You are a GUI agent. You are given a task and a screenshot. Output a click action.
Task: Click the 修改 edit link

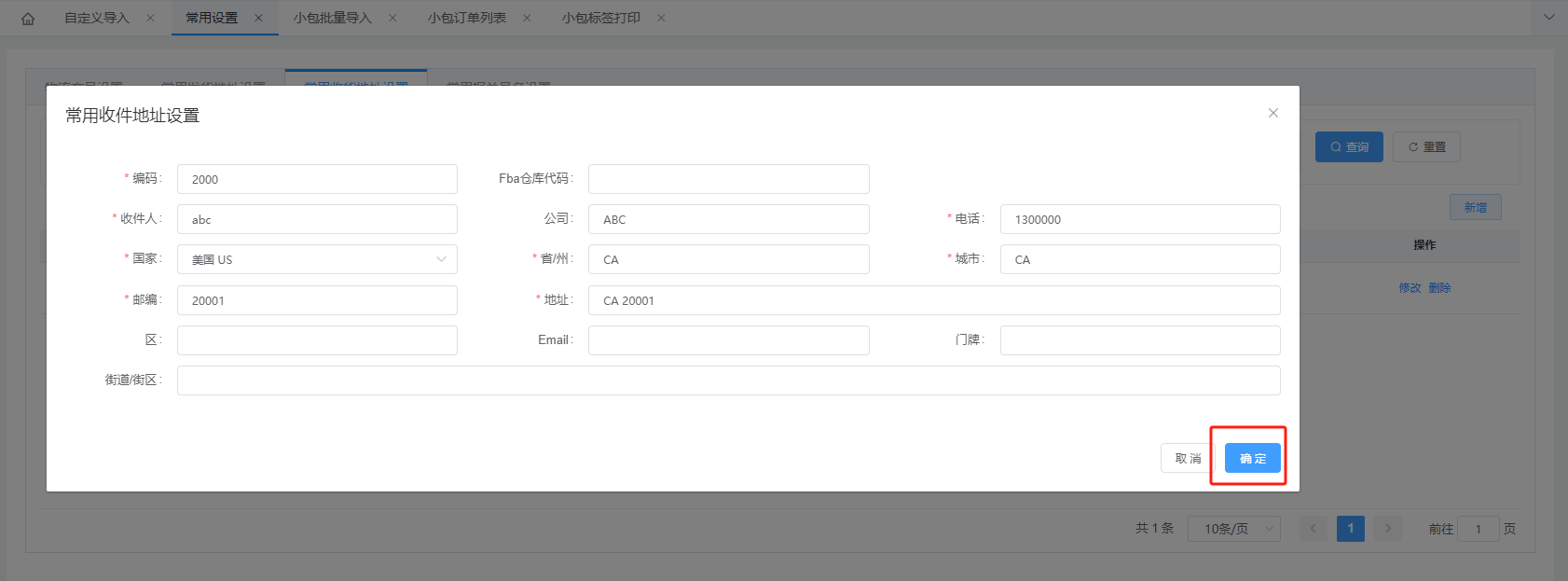pyautogui.click(x=1409, y=288)
